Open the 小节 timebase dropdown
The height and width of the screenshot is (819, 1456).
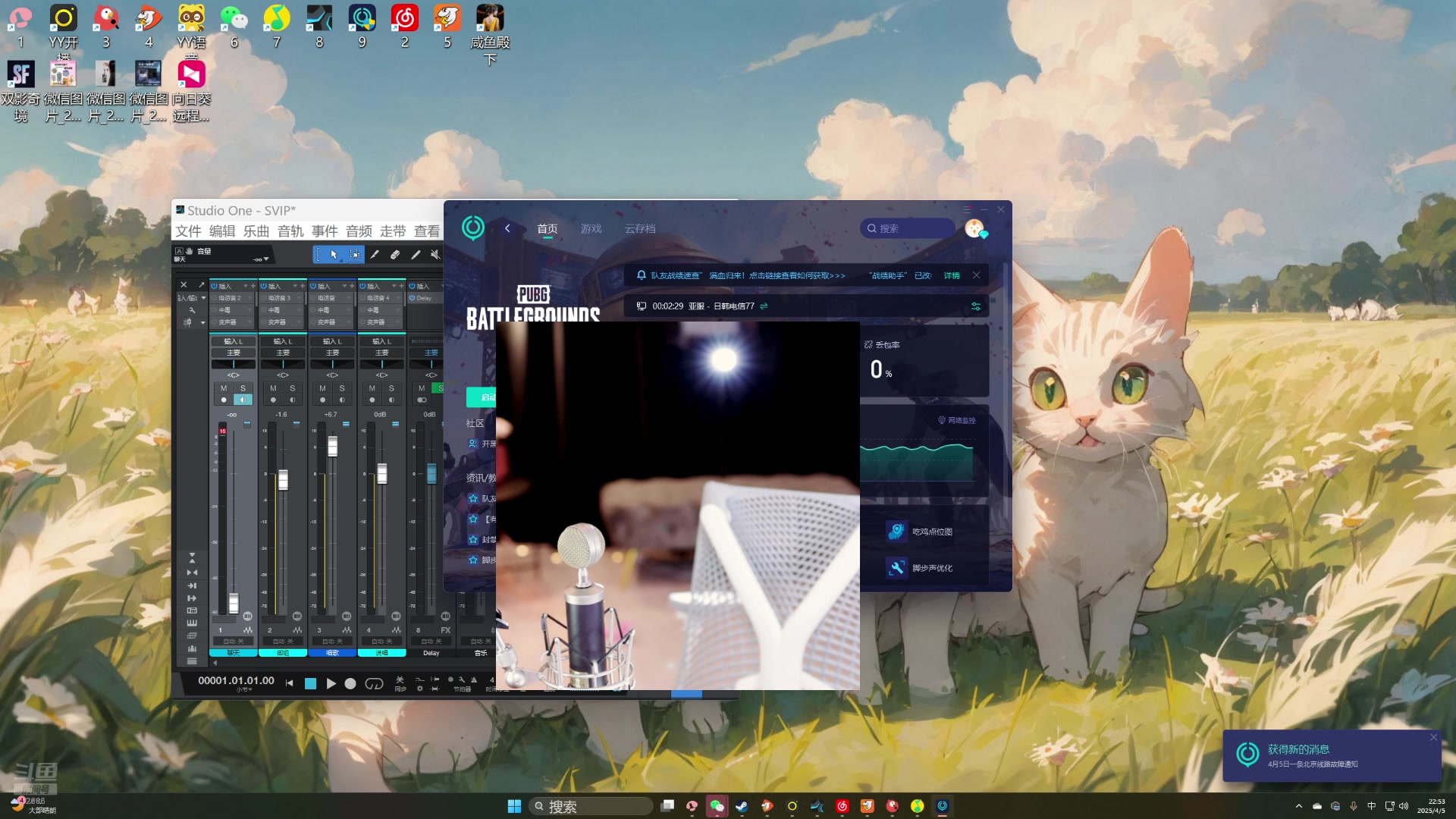click(244, 690)
